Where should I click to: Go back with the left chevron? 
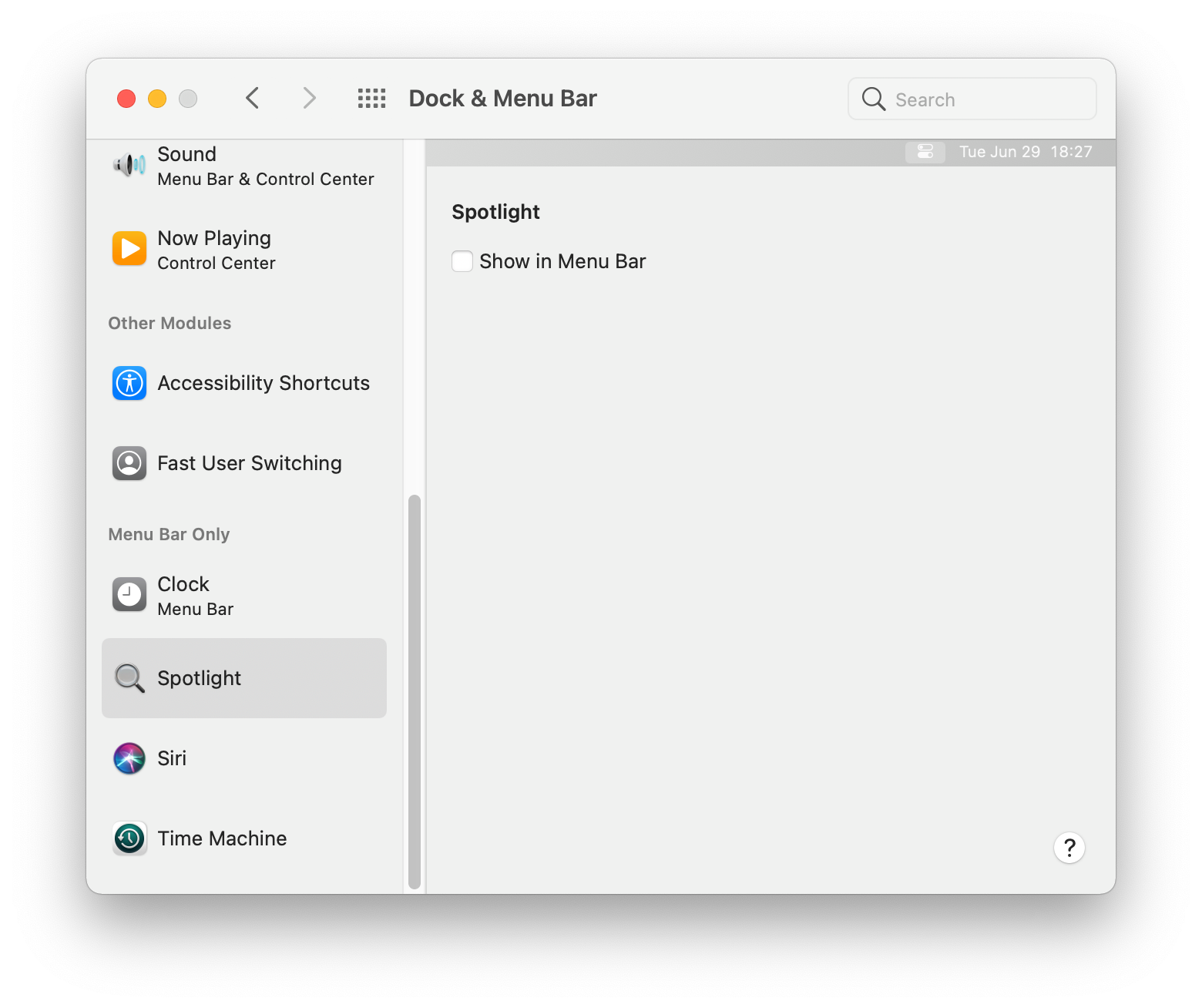(252, 99)
